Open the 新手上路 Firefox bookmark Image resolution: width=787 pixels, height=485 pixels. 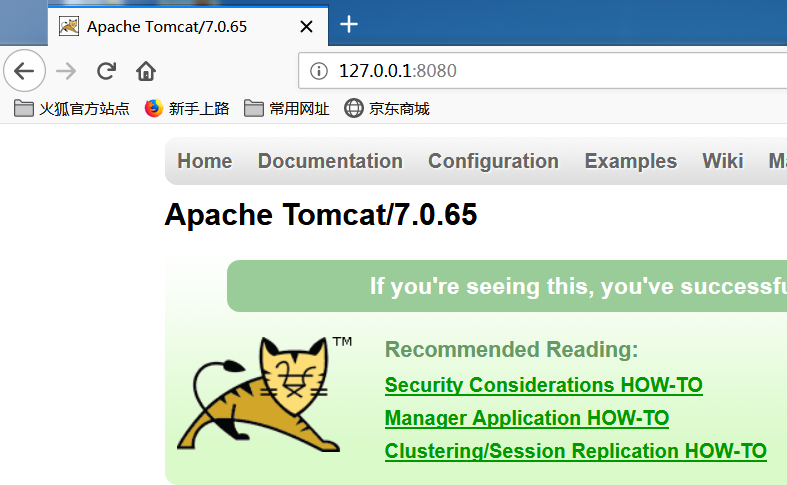[187, 108]
